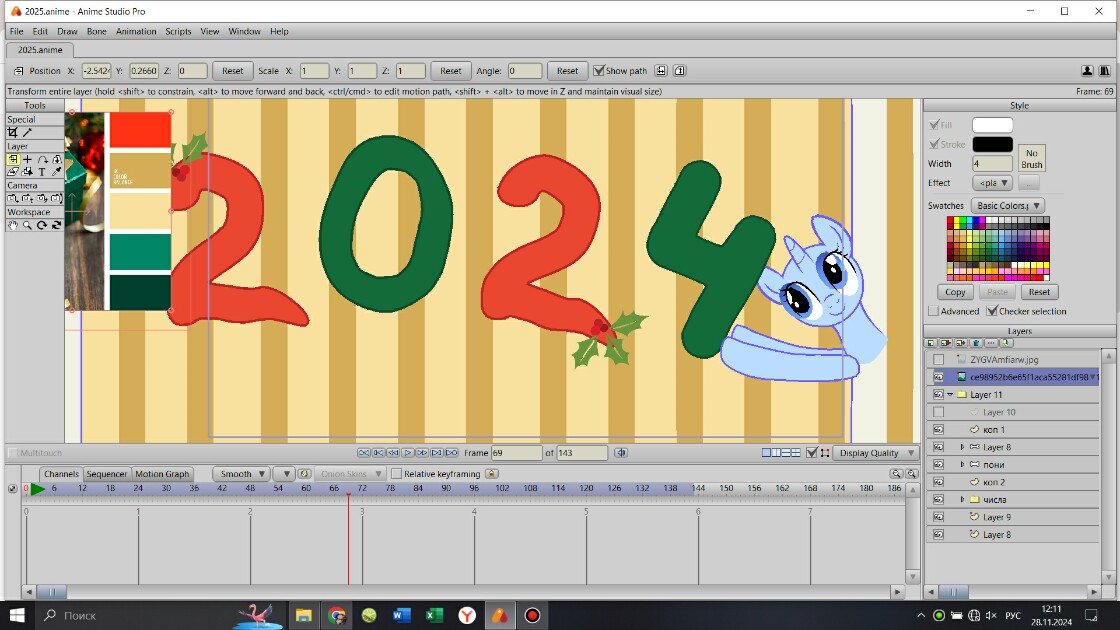Image resolution: width=1120 pixels, height=630 pixels.
Task: Click the Play button in playback controls
Action: point(408,453)
